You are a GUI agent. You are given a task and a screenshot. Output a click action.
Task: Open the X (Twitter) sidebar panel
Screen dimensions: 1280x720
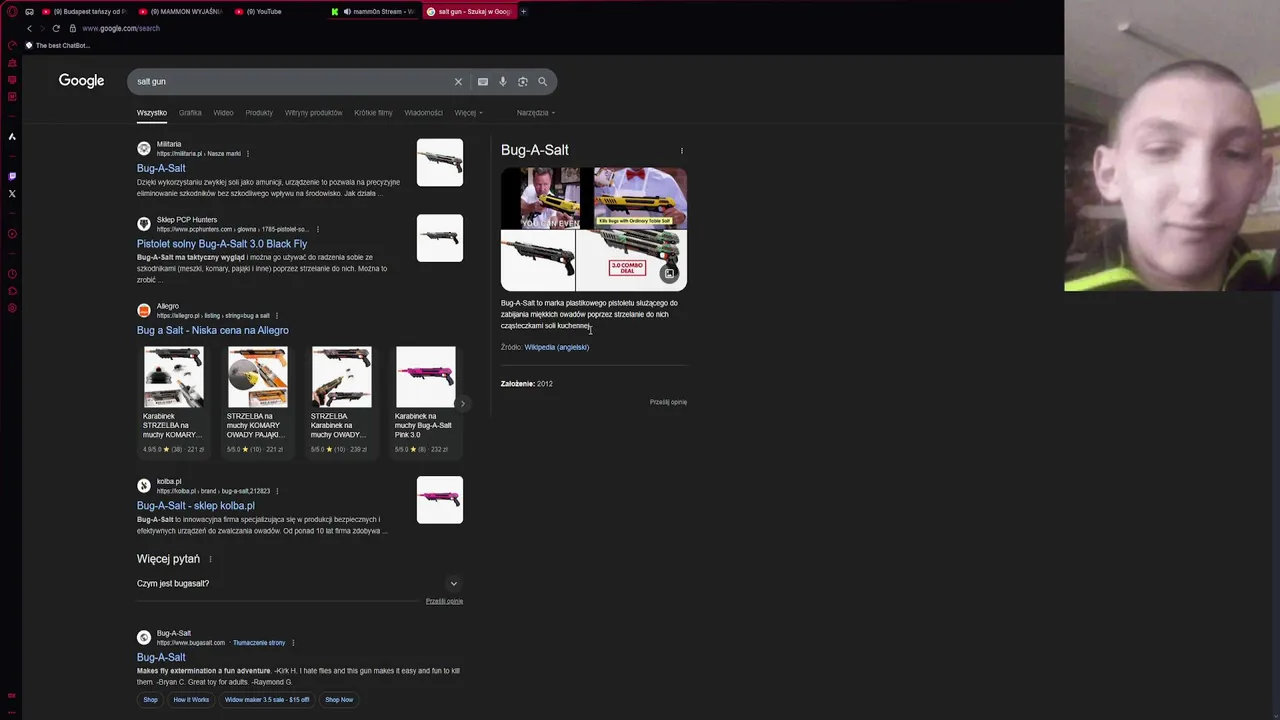[12, 193]
